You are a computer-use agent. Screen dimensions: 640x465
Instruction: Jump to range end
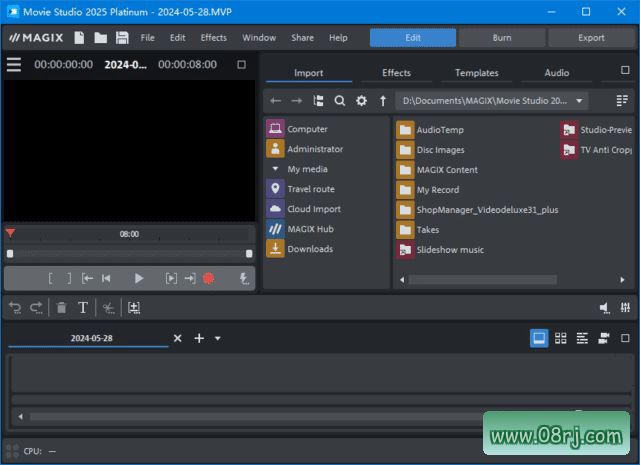point(190,278)
